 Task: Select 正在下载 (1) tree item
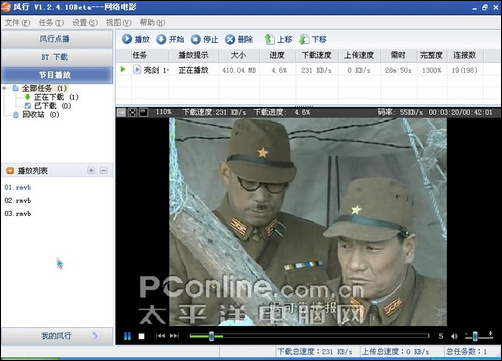[56, 97]
